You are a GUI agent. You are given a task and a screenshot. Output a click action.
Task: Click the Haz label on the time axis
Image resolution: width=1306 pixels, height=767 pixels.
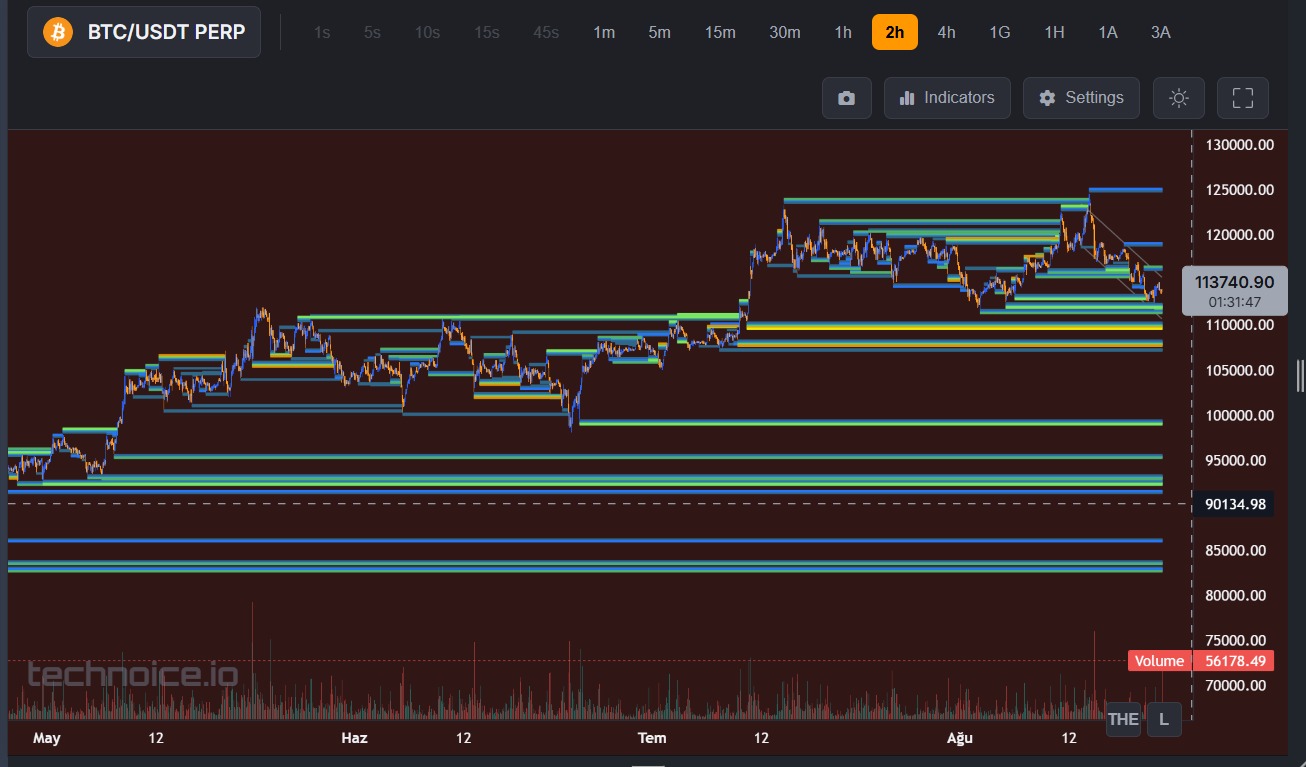click(354, 739)
